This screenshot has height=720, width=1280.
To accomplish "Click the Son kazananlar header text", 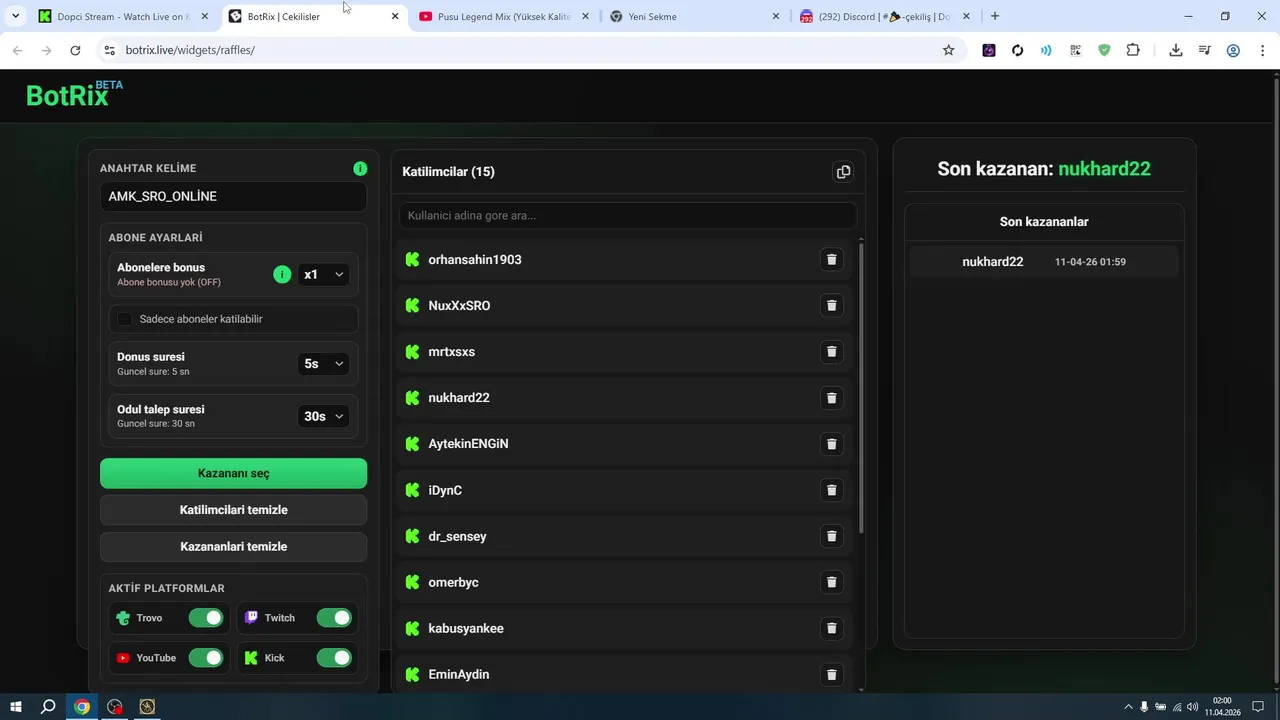I will point(1044,222).
